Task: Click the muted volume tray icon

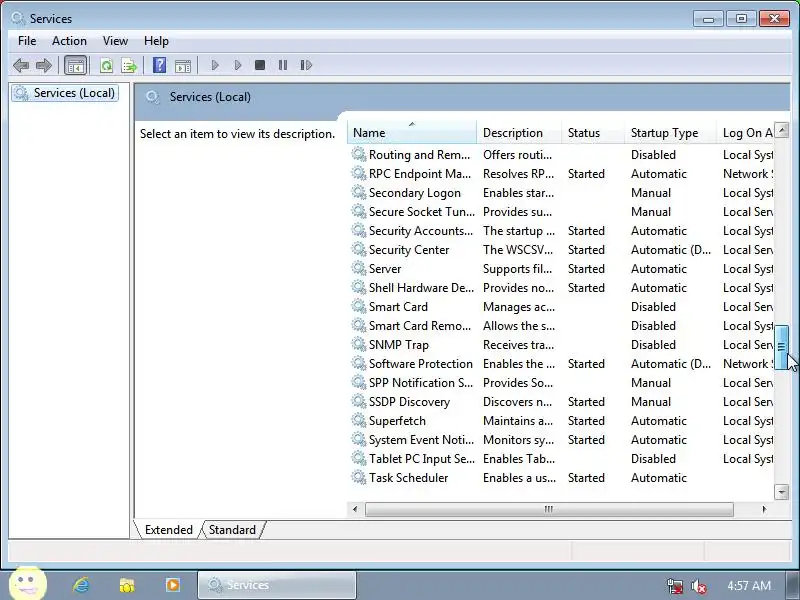Action: (698, 586)
